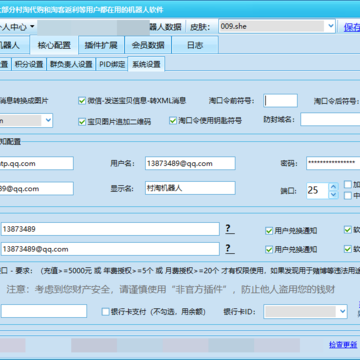Image resolution: width=360 pixels, height=360 pixels.
Task: Expand the 银行卡ID dropdown
Action: tap(342, 312)
